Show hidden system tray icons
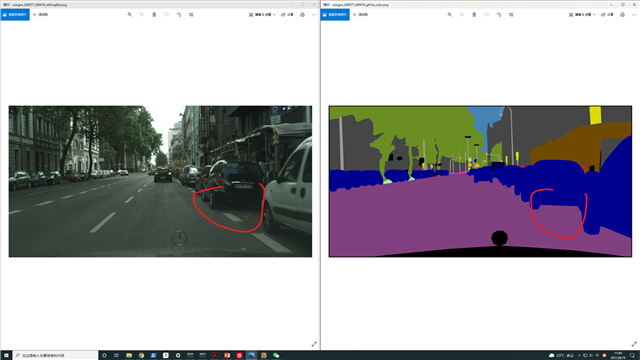The width and height of the screenshot is (640, 360). [x=579, y=356]
